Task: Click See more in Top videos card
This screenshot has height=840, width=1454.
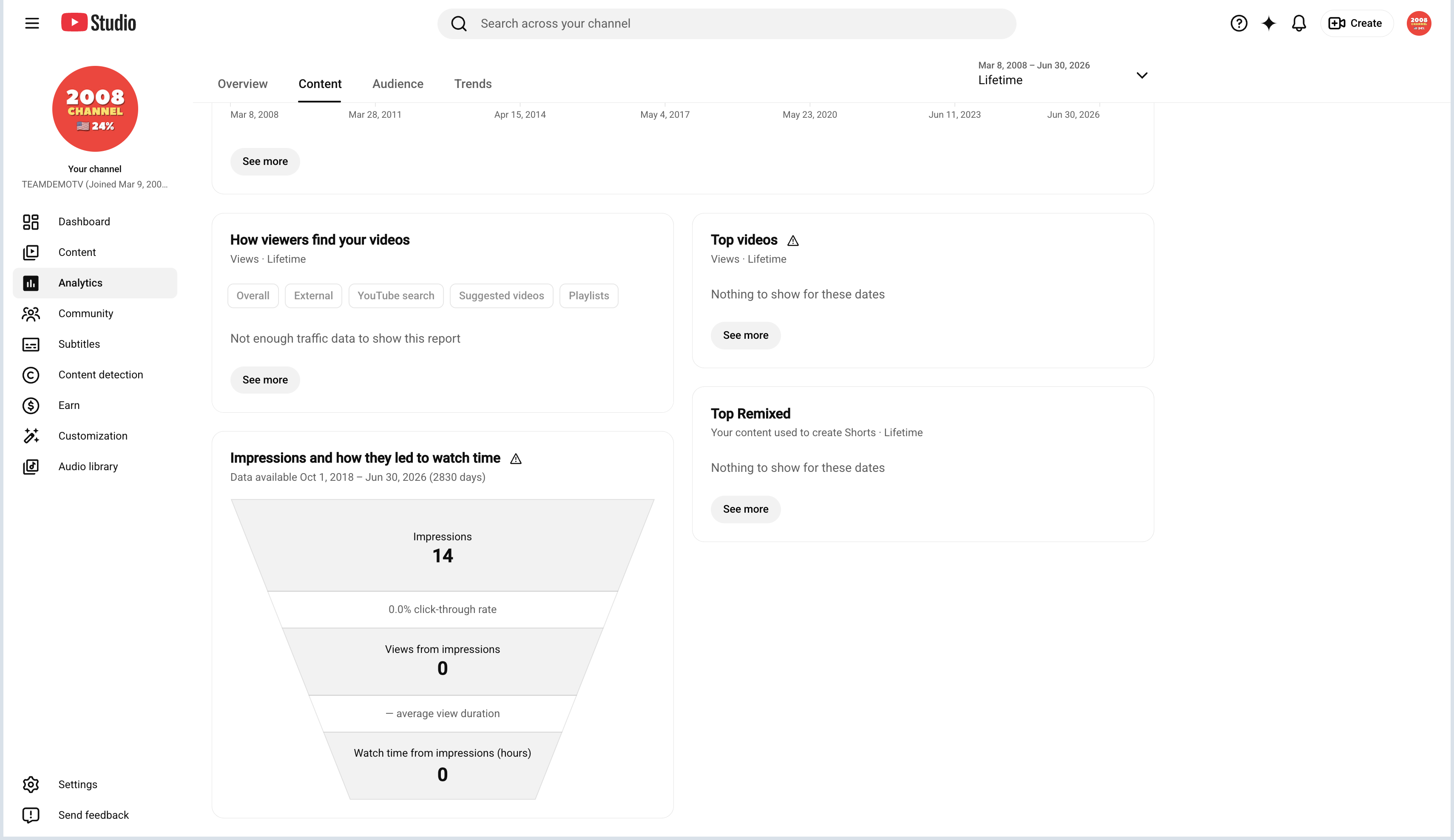Action: click(745, 335)
